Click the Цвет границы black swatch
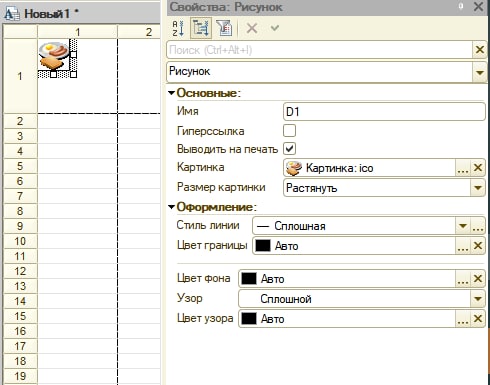The height and width of the screenshot is (385, 490). click(x=263, y=246)
